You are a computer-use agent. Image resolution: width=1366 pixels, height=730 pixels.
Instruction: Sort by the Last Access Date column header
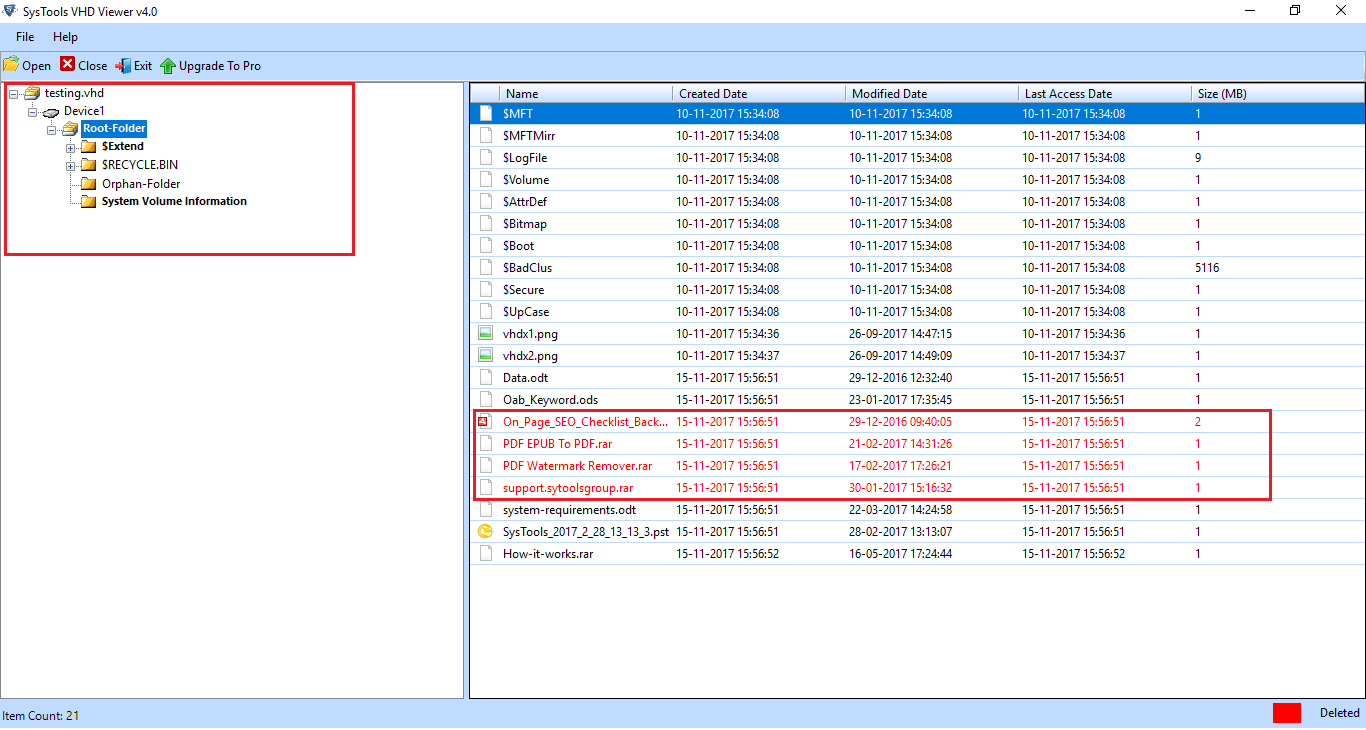coord(1105,94)
